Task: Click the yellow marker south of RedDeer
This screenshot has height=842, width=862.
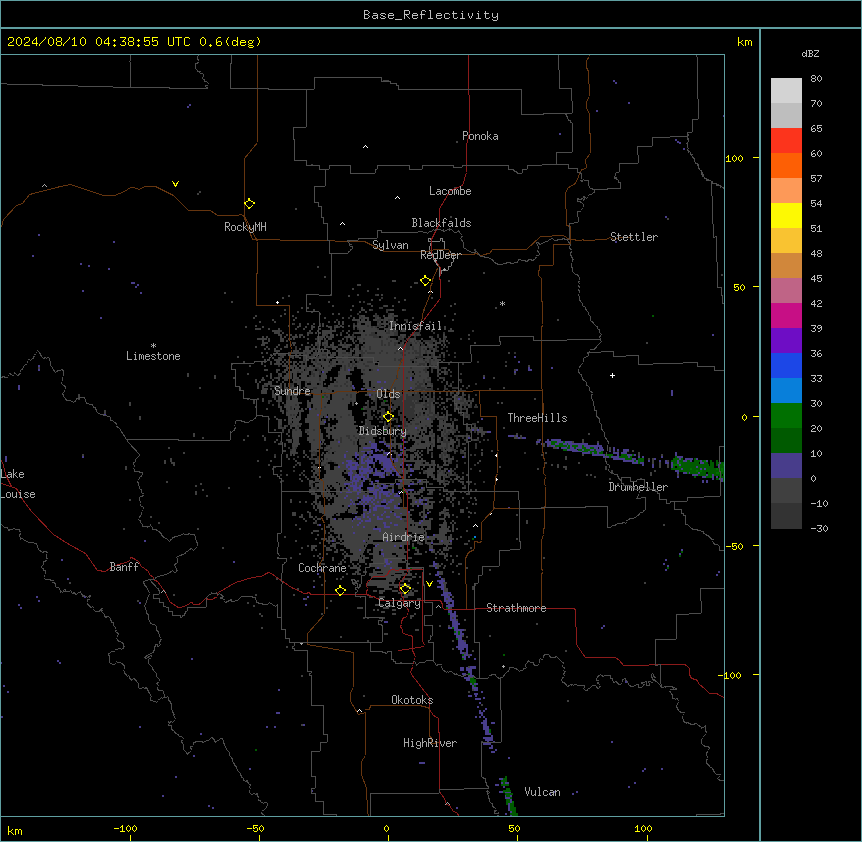Action: [425, 280]
